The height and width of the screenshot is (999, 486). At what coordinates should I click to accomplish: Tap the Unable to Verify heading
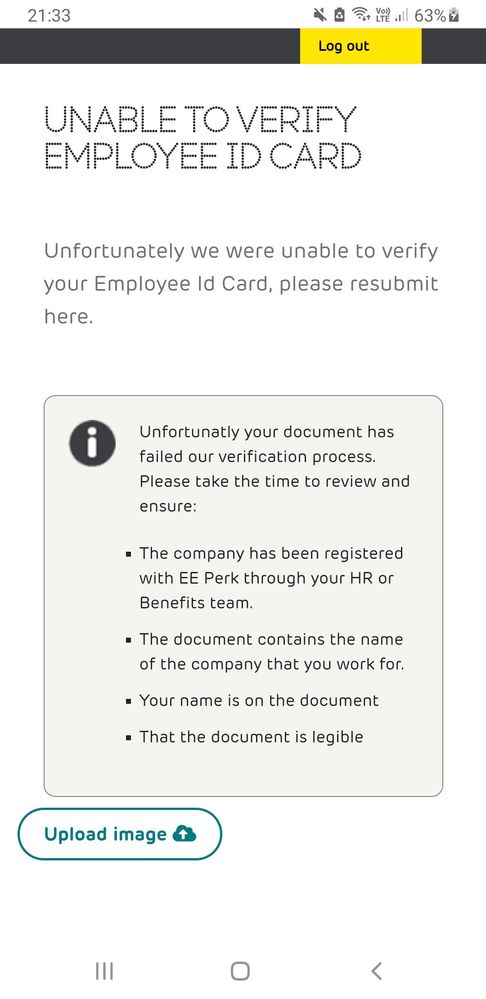coord(203,138)
